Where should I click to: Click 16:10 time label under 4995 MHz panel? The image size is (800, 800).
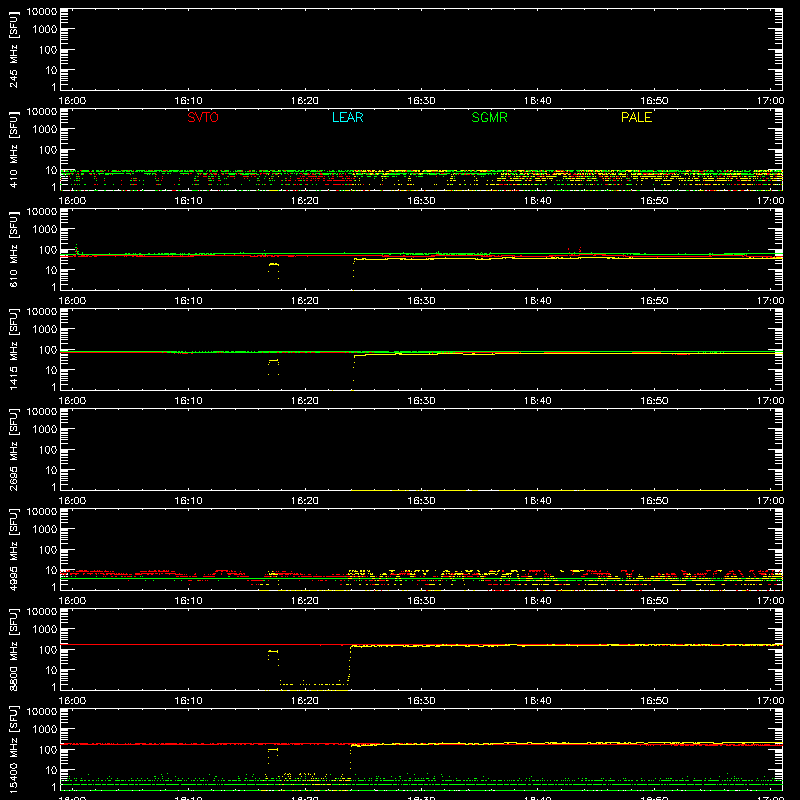coord(188,601)
